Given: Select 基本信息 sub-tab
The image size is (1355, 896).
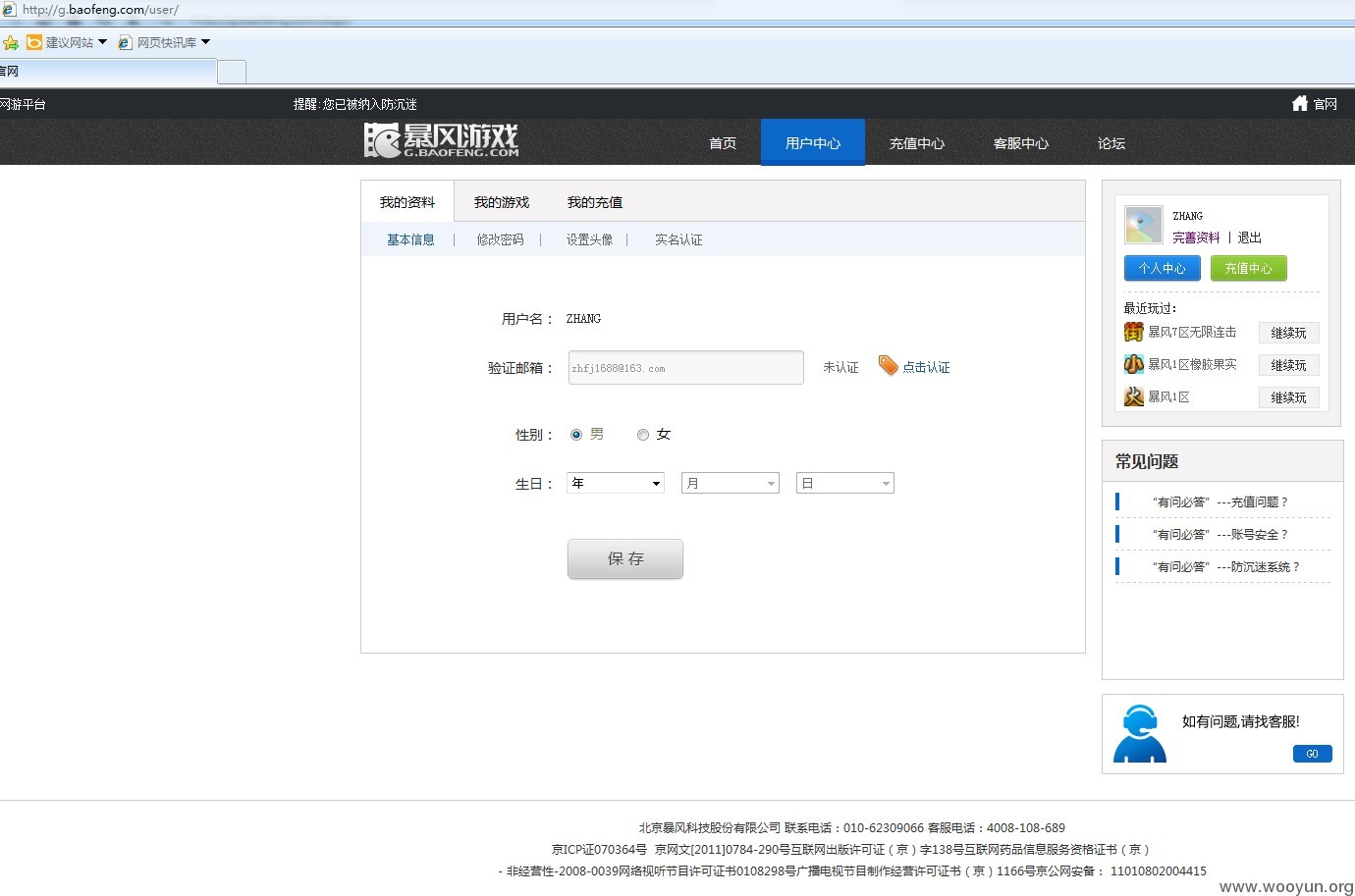Looking at the screenshot, I should (x=410, y=239).
